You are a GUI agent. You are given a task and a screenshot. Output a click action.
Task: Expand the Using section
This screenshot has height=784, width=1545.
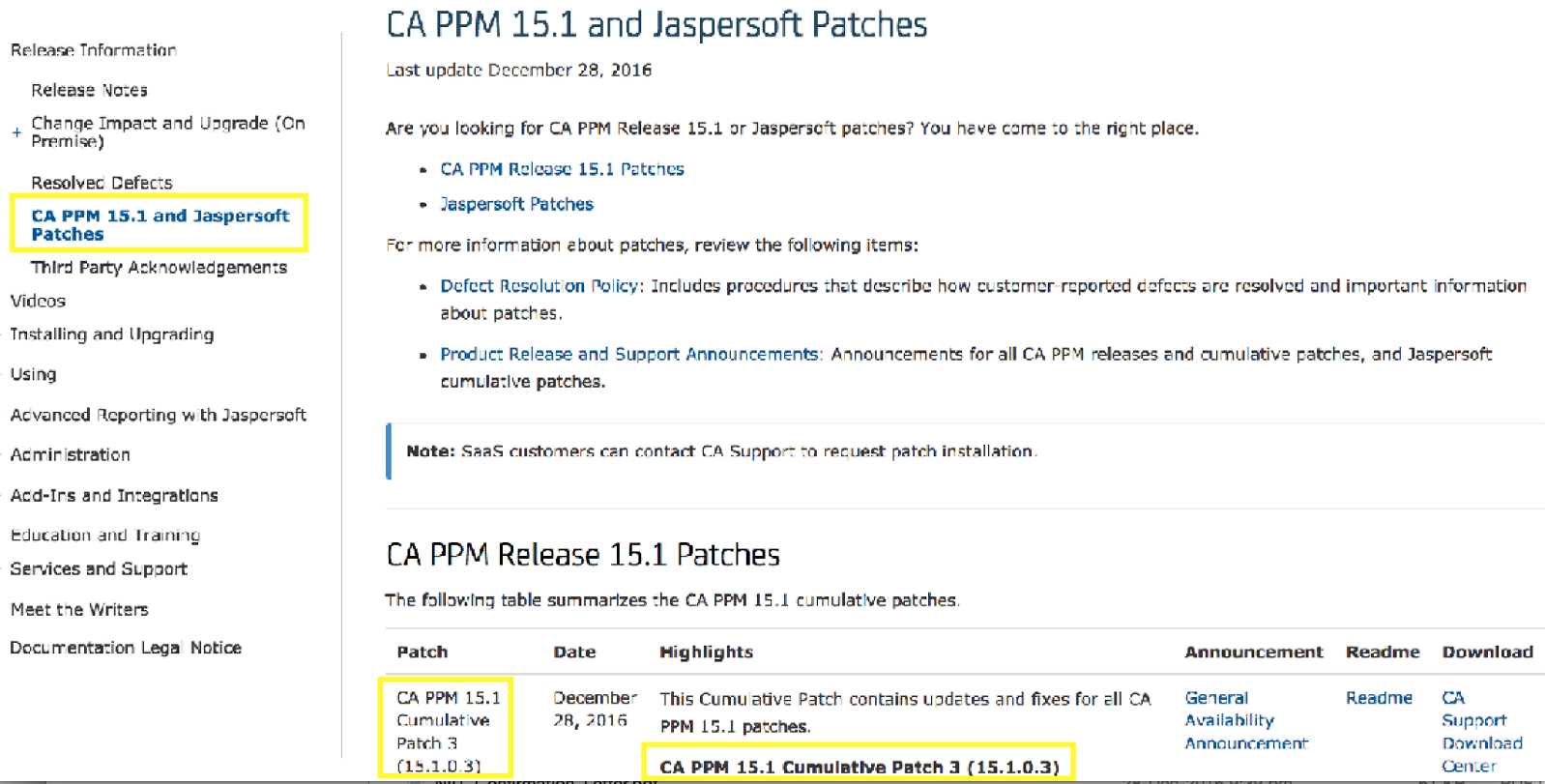point(33,374)
